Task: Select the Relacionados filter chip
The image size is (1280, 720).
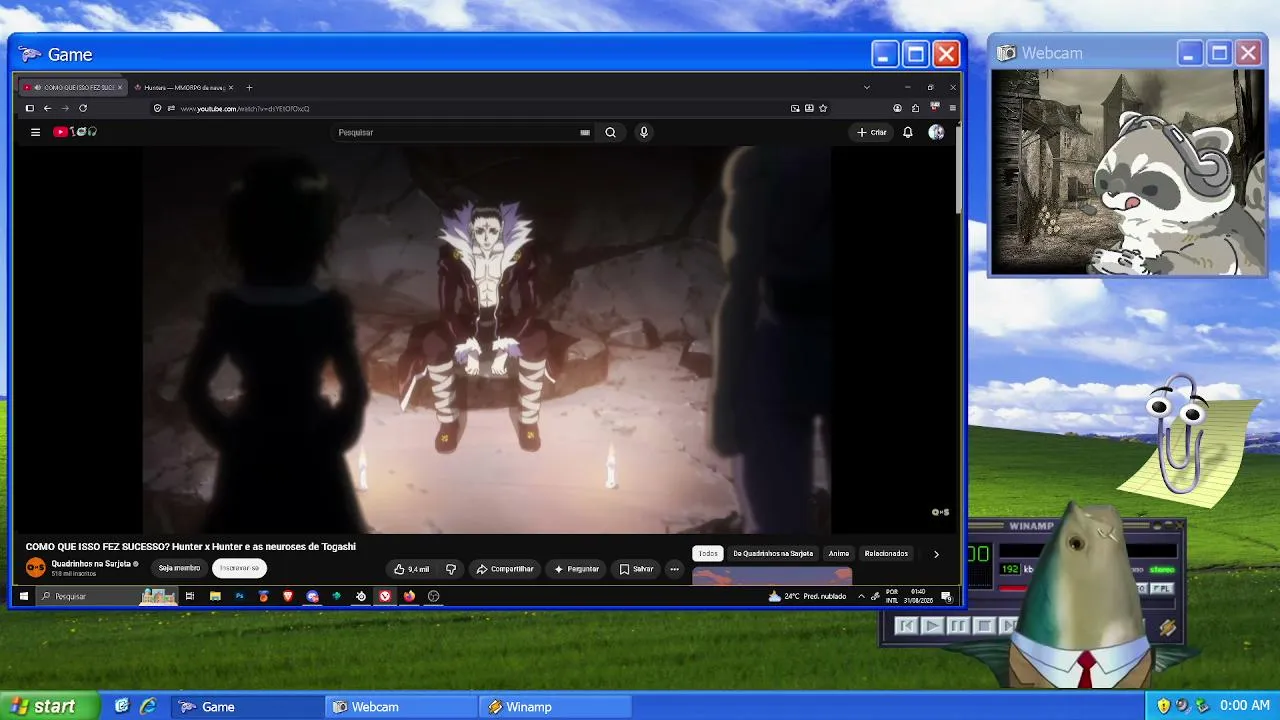Action: click(x=886, y=553)
